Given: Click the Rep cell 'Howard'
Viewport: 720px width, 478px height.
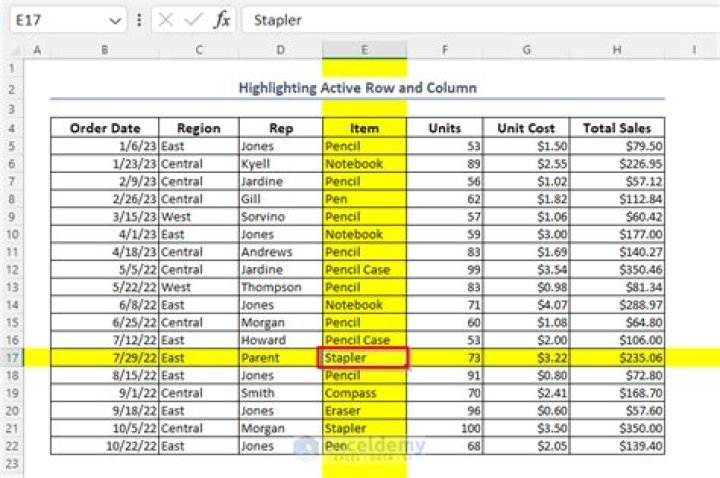Looking at the screenshot, I should (281, 340).
